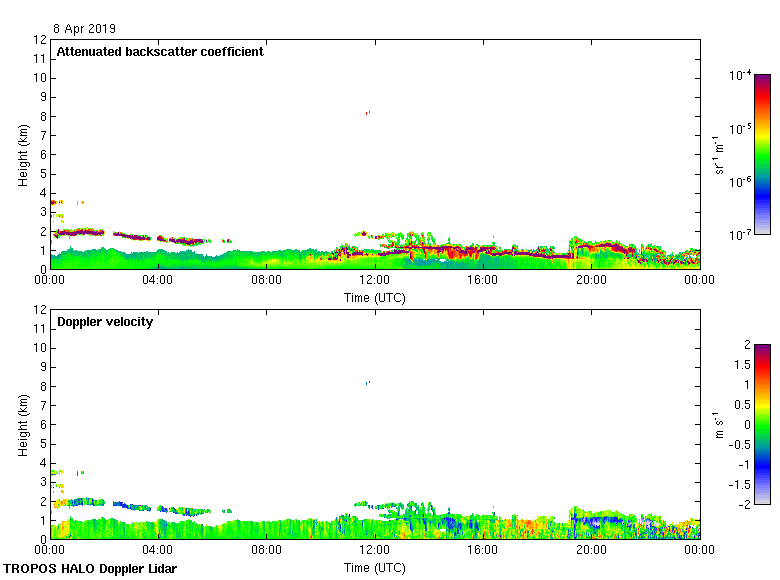The image size is (780, 580).
Task: Click the "m s⁻¹" units label beside the velocity color bar
Action: click(720, 424)
